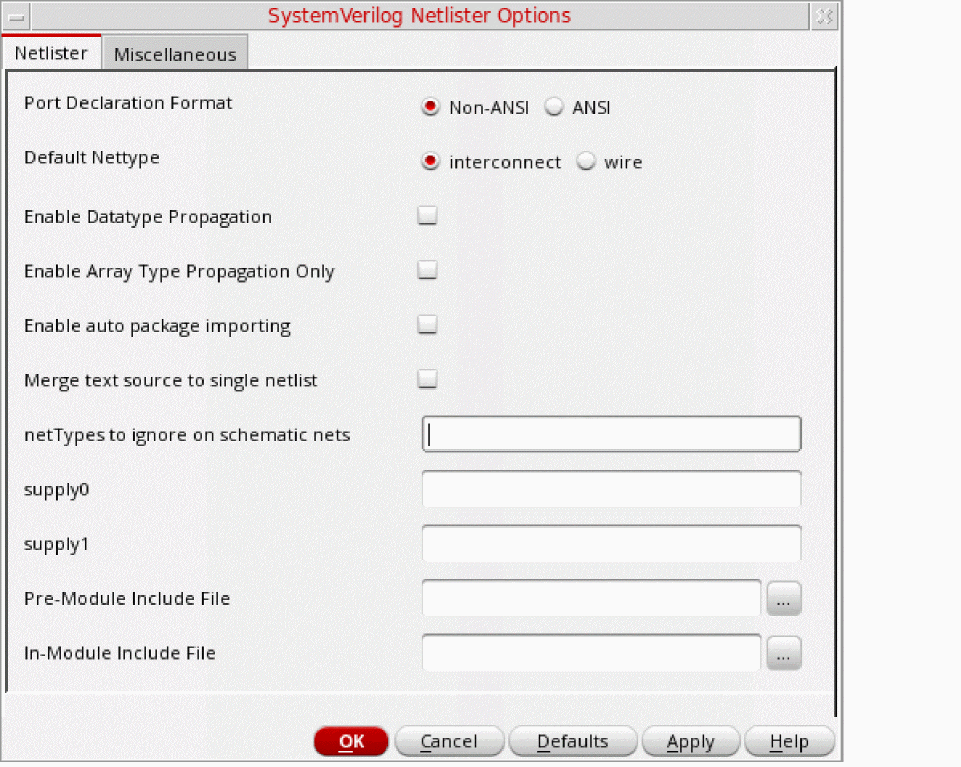
Task: Choose interconnect as default nettype
Action: pyautogui.click(x=431, y=162)
